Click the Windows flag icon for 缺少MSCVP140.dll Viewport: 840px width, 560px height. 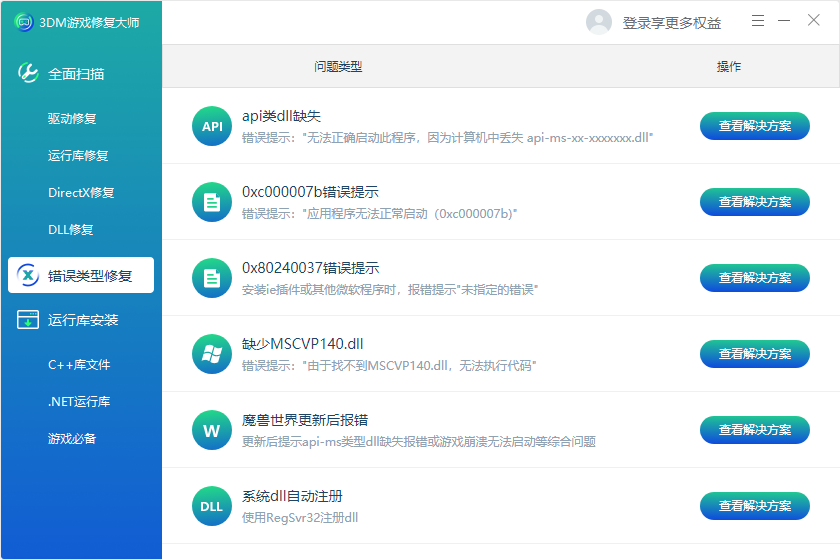(212, 354)
